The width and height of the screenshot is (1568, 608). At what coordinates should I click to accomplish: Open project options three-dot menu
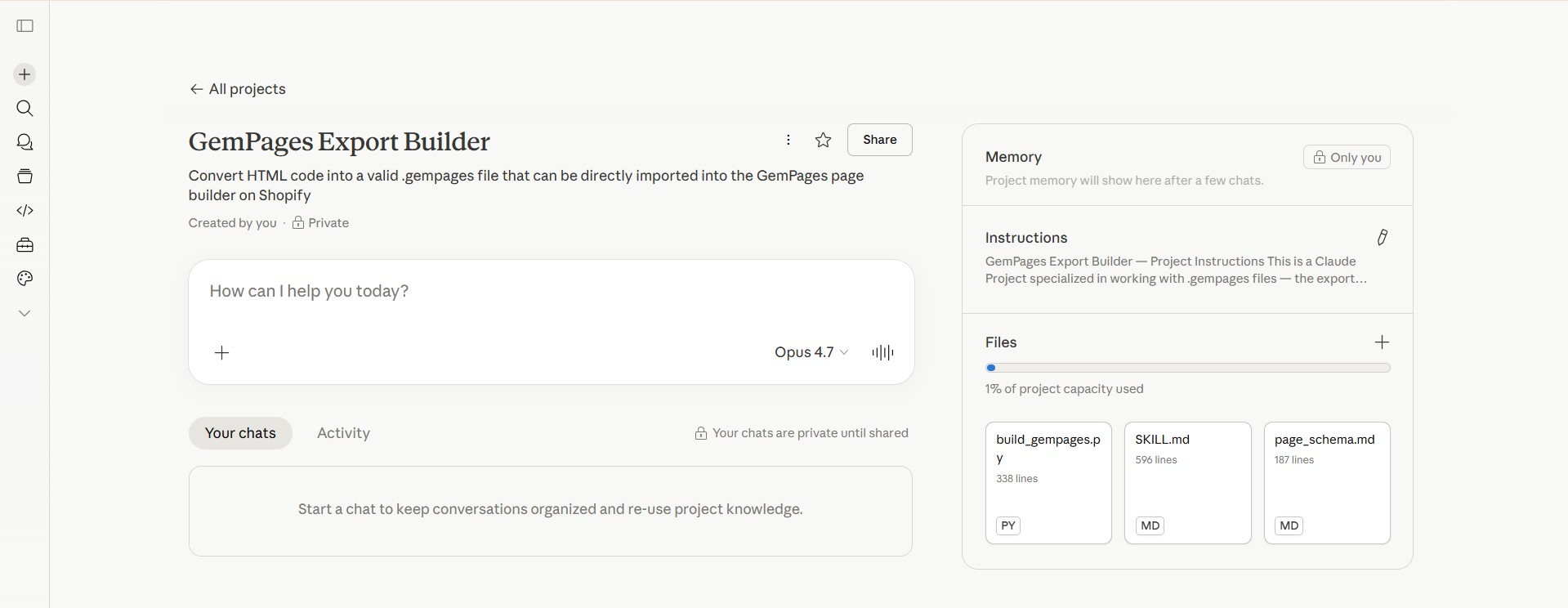(788, 140)
